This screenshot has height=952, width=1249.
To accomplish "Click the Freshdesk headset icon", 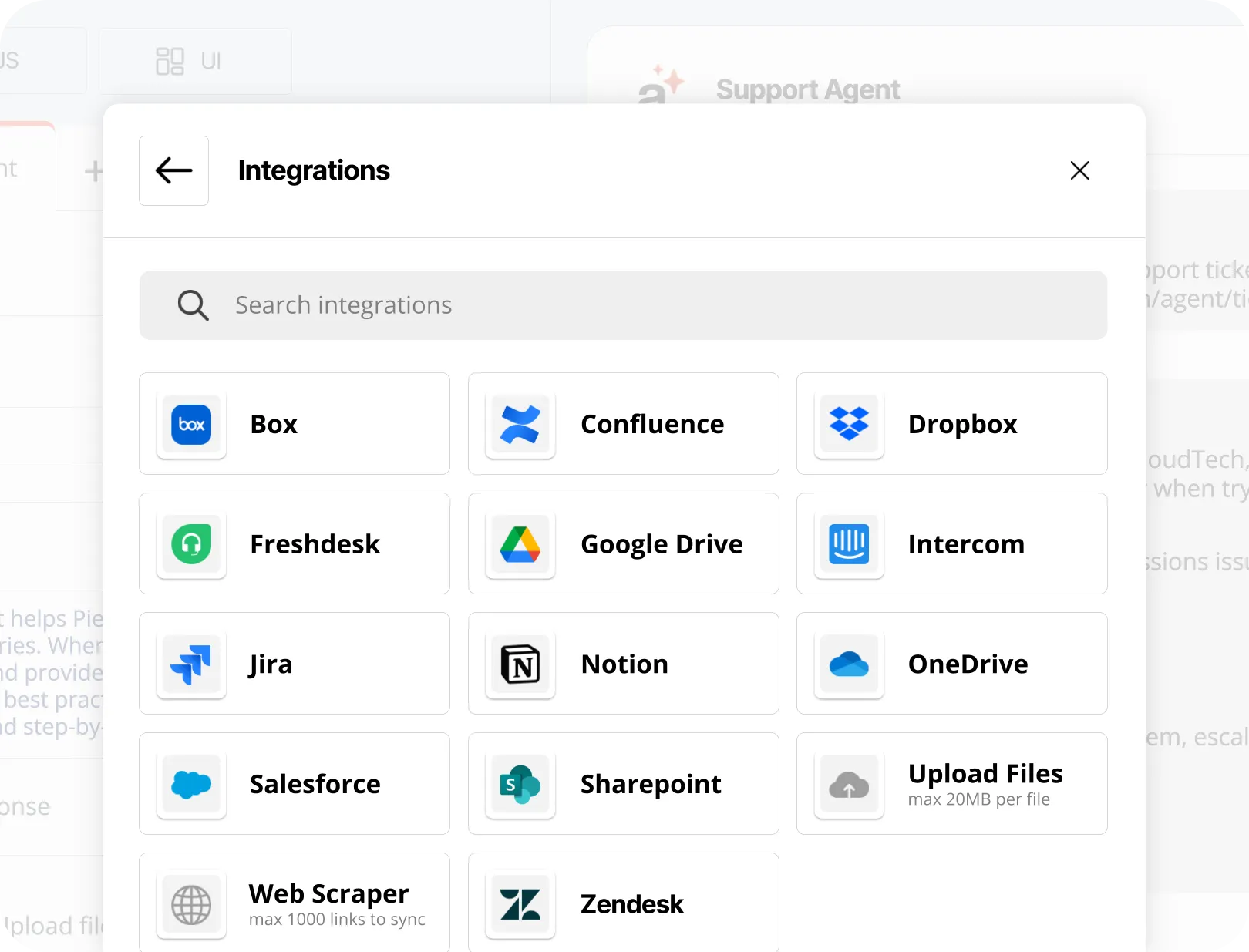I will (191, 543).
